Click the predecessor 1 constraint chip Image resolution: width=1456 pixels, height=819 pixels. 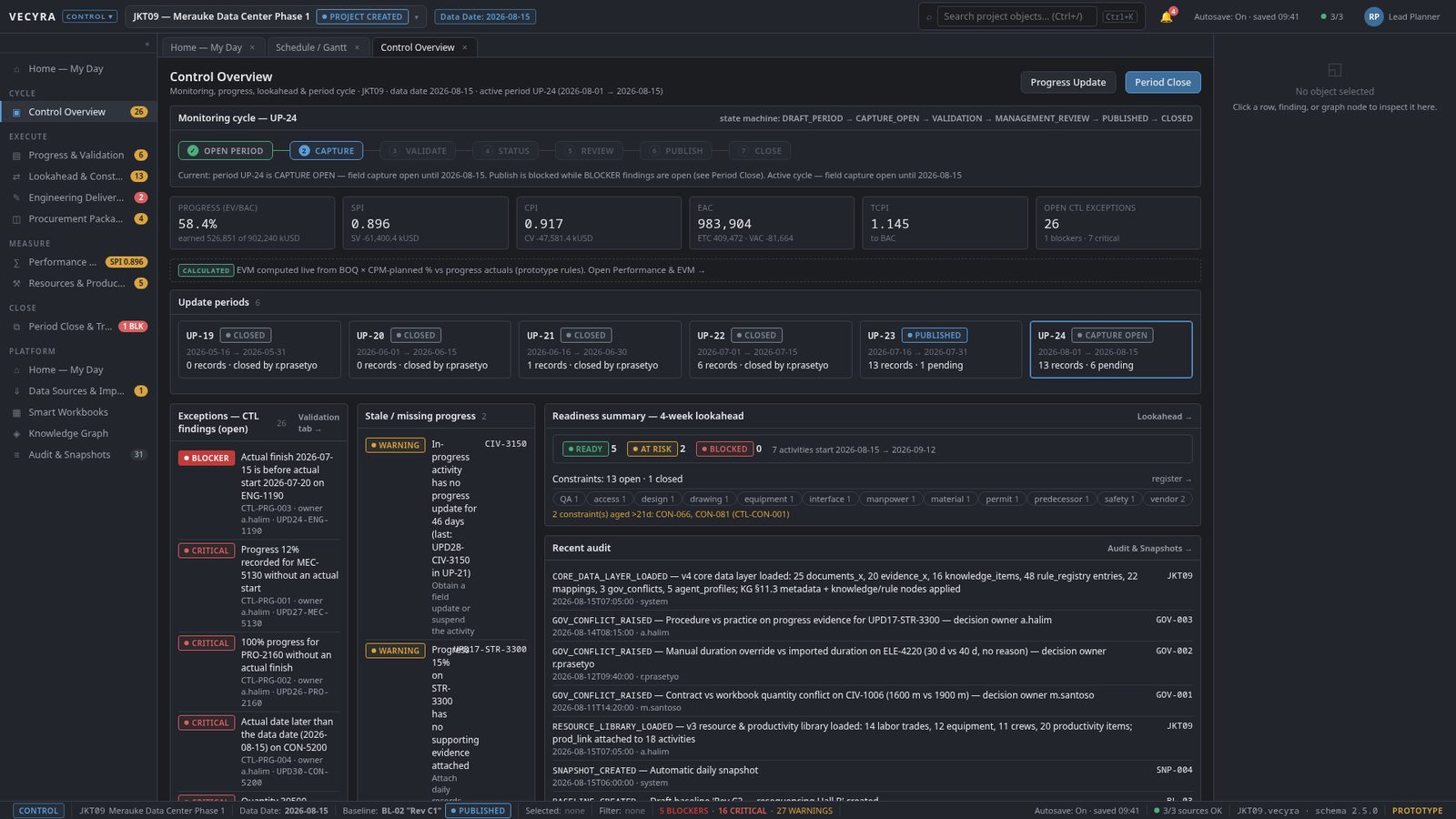point(1061,499)
